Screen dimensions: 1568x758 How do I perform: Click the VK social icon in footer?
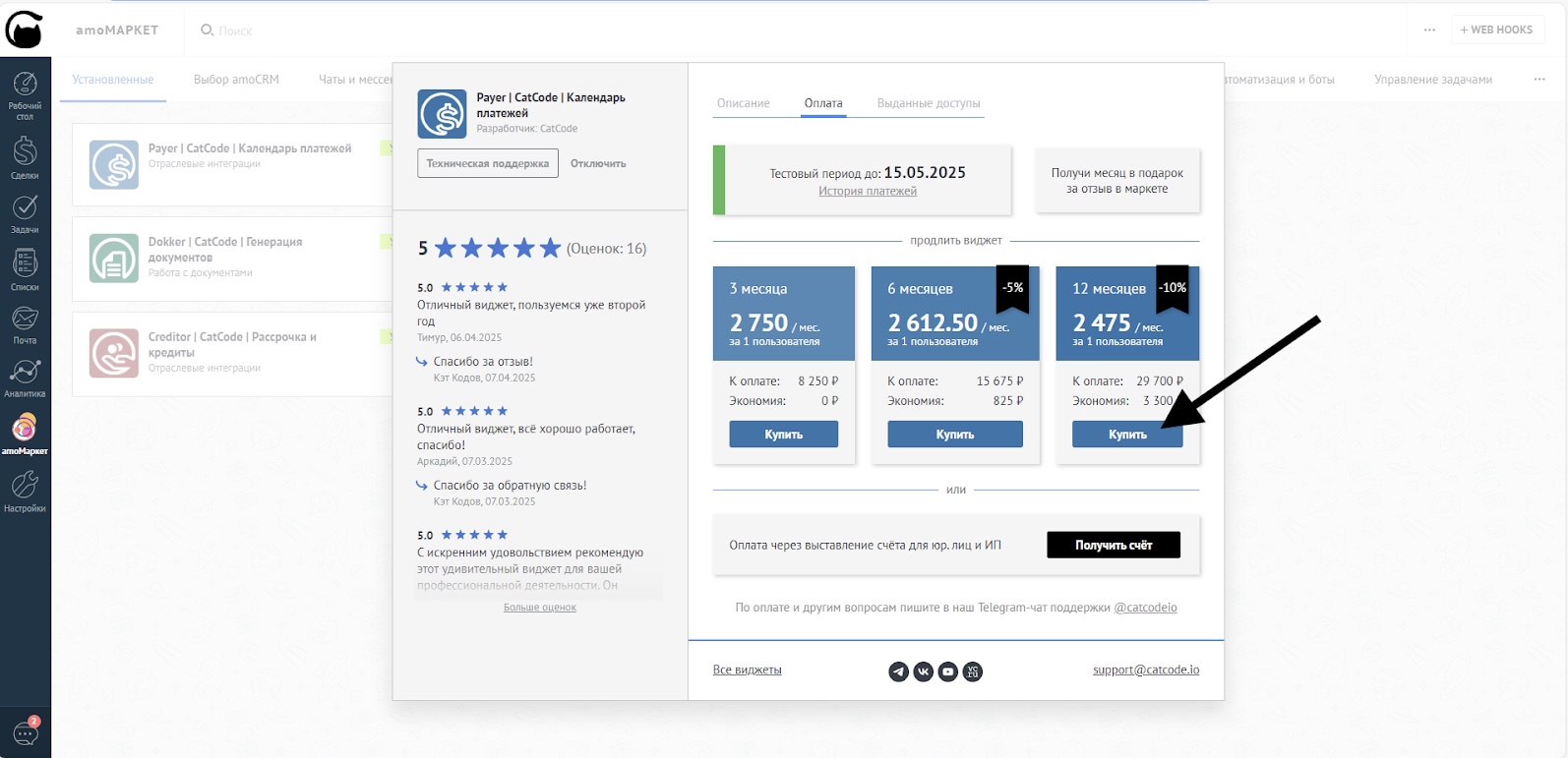(923, 671)
